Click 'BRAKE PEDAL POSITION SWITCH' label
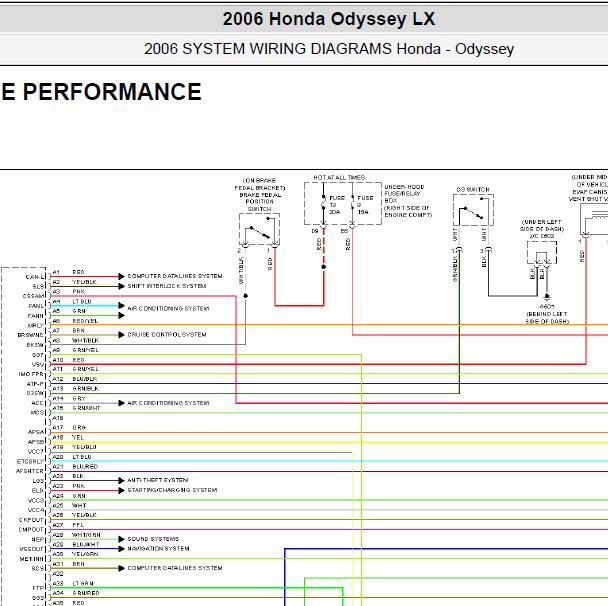 (x=260, y=202)
